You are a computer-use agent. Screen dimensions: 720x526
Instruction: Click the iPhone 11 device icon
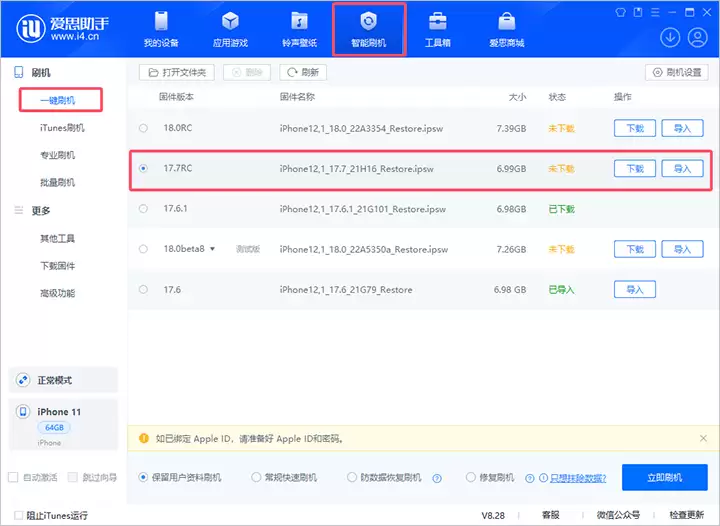pos(22,412)
